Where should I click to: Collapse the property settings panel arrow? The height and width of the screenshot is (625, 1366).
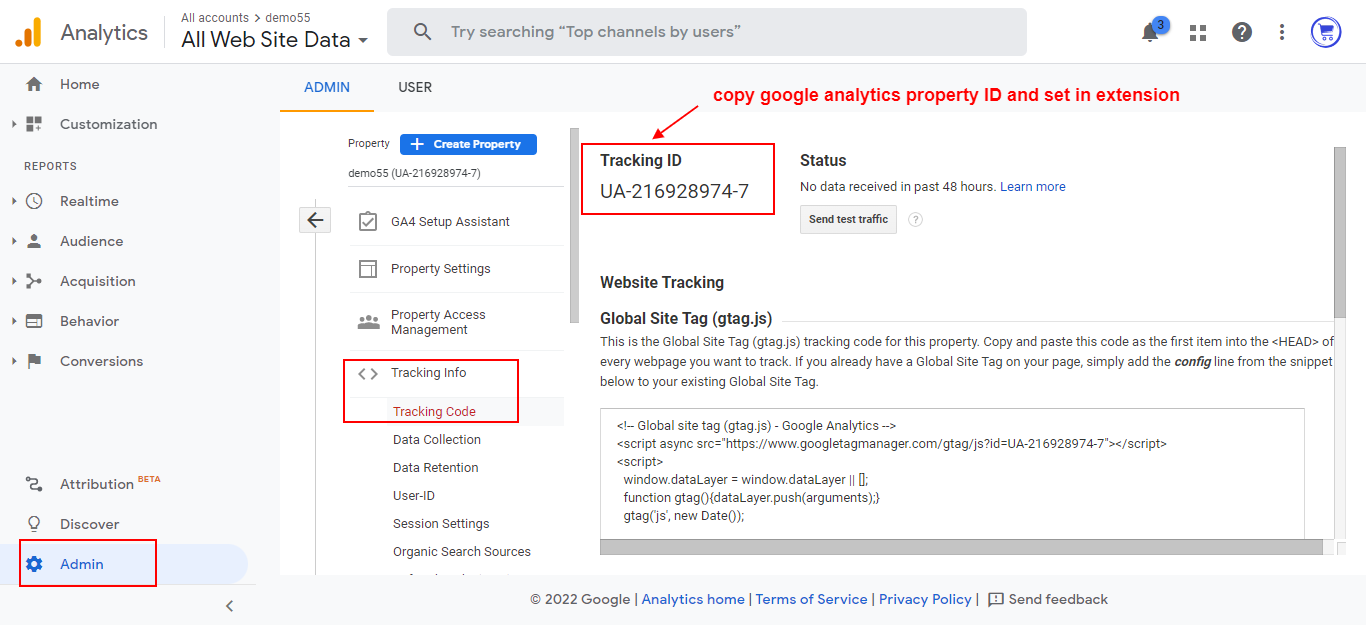coord(315,219)
